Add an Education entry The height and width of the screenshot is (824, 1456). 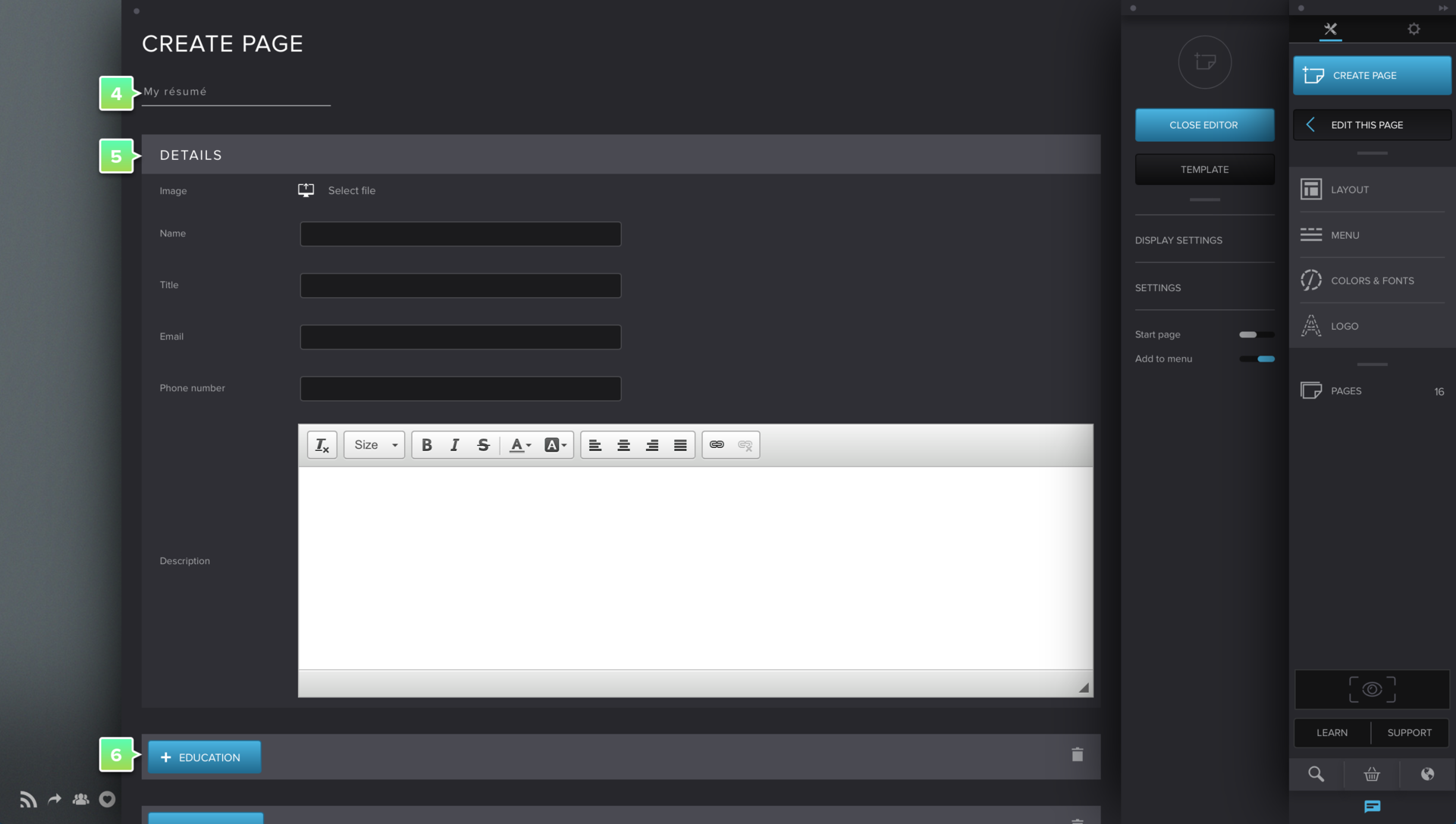click(205, 757)
